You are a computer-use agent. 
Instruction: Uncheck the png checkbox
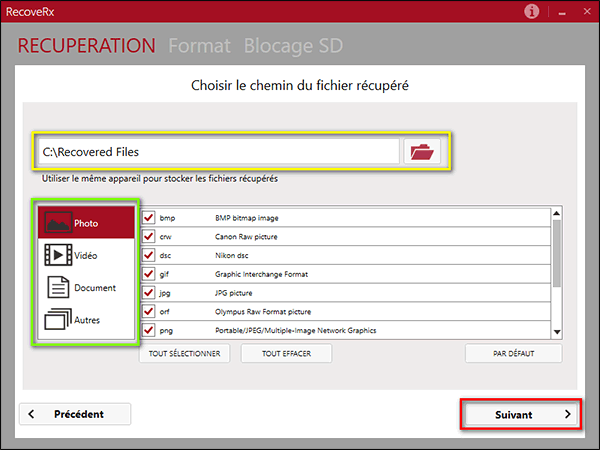[149, 330]
